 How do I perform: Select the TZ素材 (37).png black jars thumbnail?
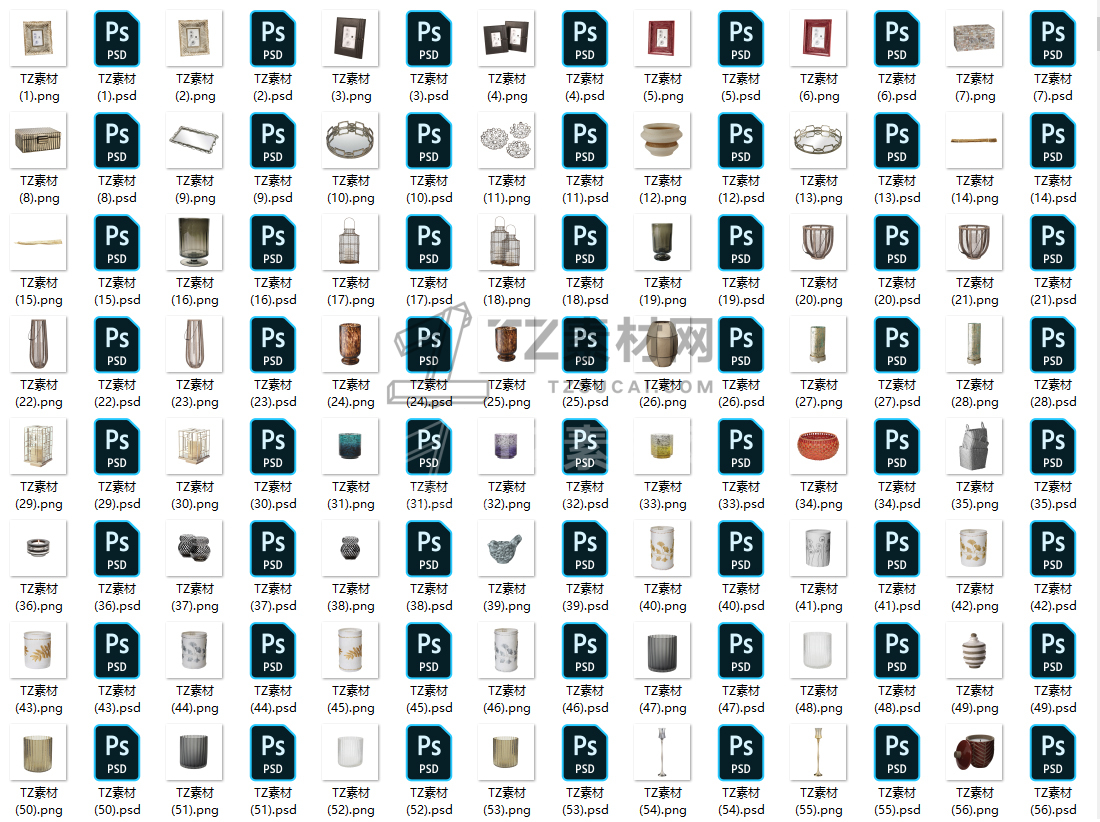point(194,548)
